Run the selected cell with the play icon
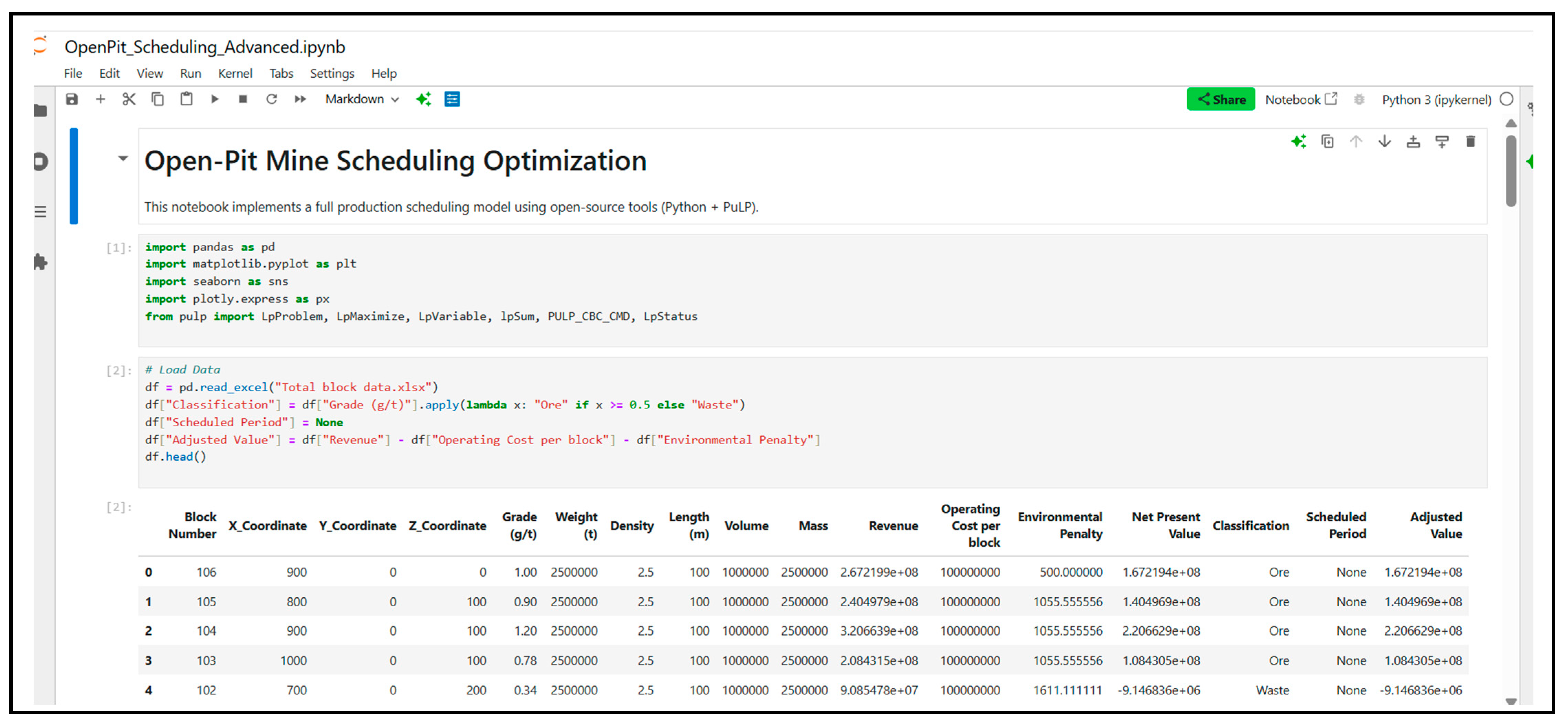The image size is (1568, 726). pos(214,99)
